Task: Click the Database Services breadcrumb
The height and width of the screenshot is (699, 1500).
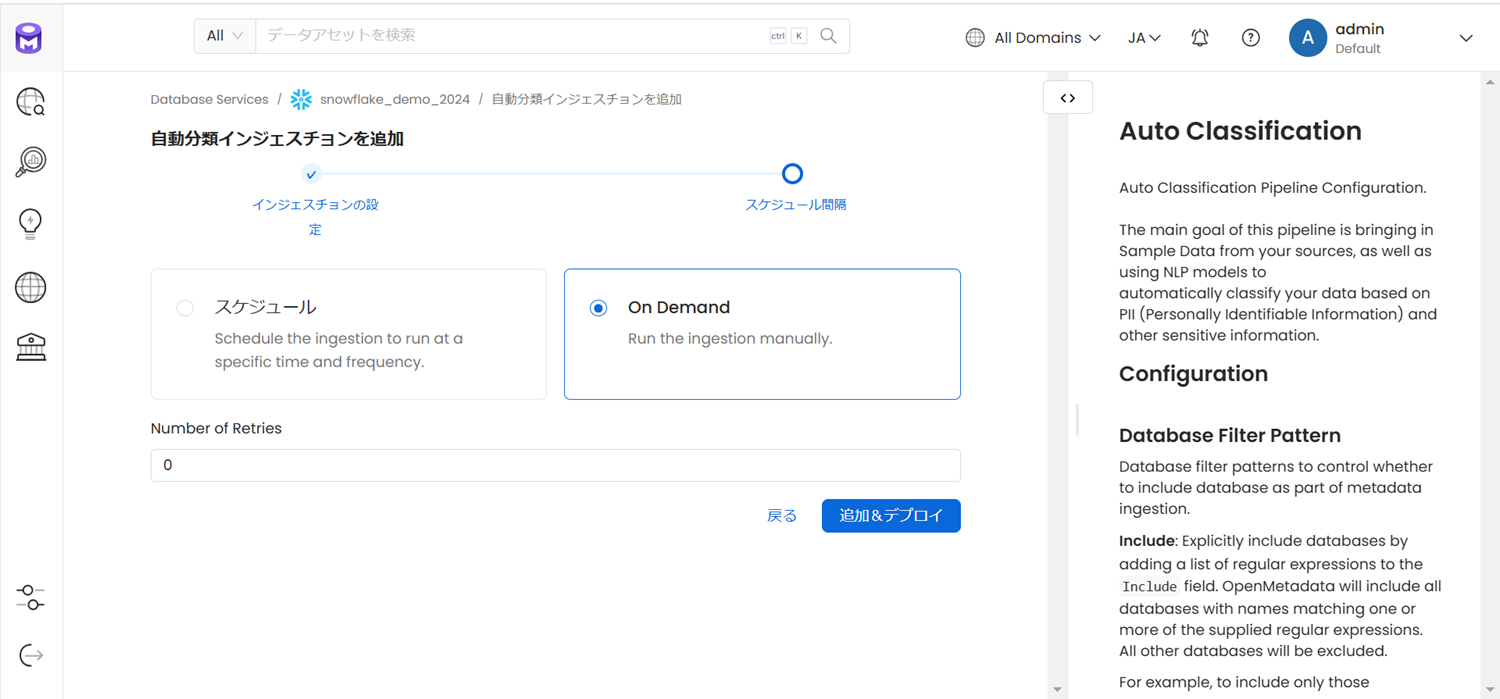Action: [x=209, y=99]
